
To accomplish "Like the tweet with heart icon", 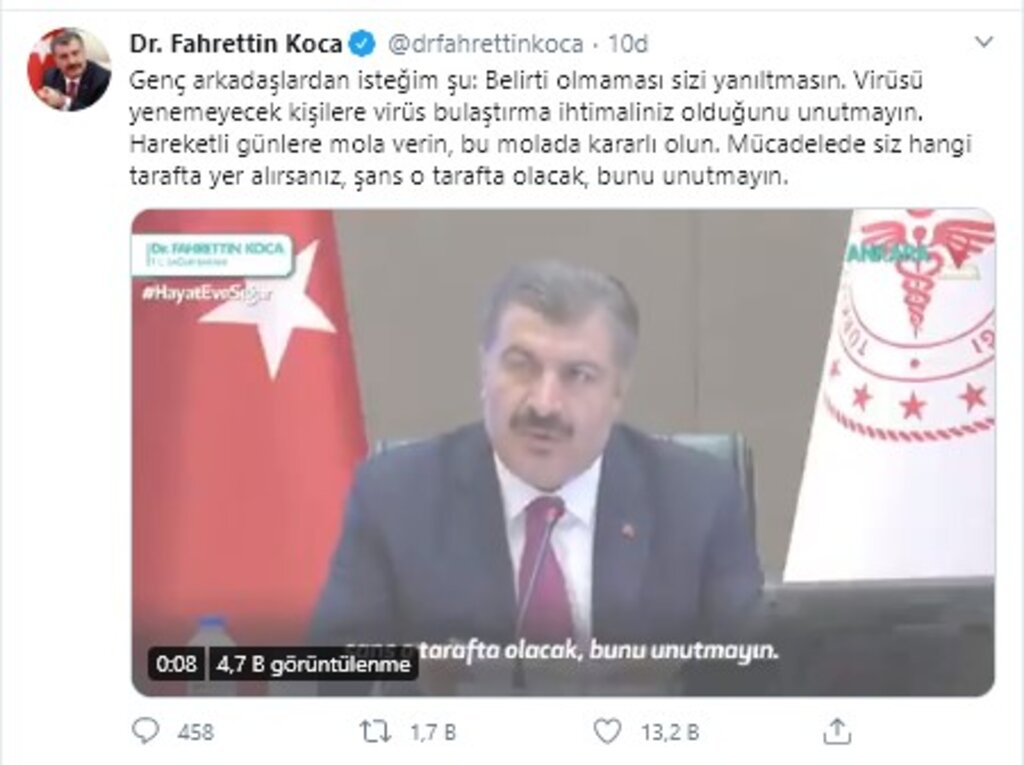I will pyautogui.click(x=607, y=731).
